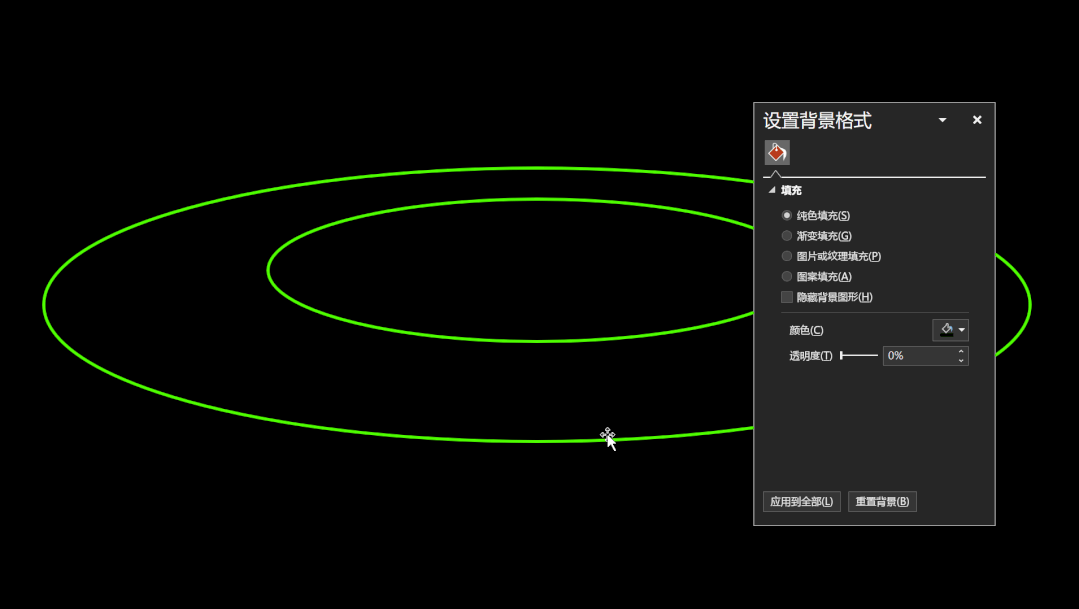The height and width of the screenshot is (609, 1079).
Task: Enable the 隐藏背景图形 checkbox
Action: (787, 297)
